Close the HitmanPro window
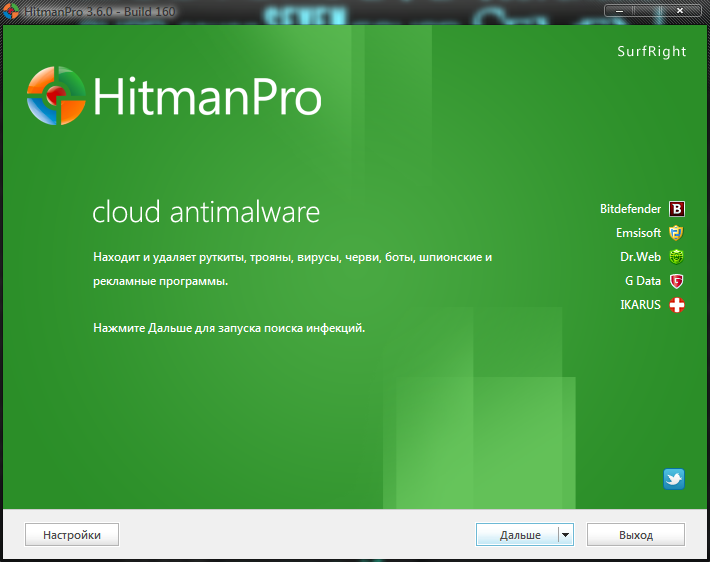Viewport: 710px width, 562px height. click(x=680, y=10)
